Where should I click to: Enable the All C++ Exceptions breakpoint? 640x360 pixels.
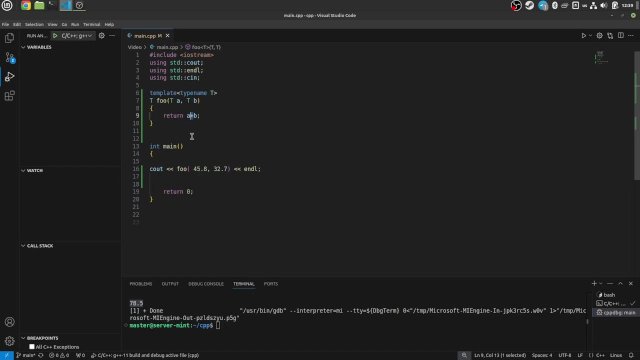pos(32,347)
